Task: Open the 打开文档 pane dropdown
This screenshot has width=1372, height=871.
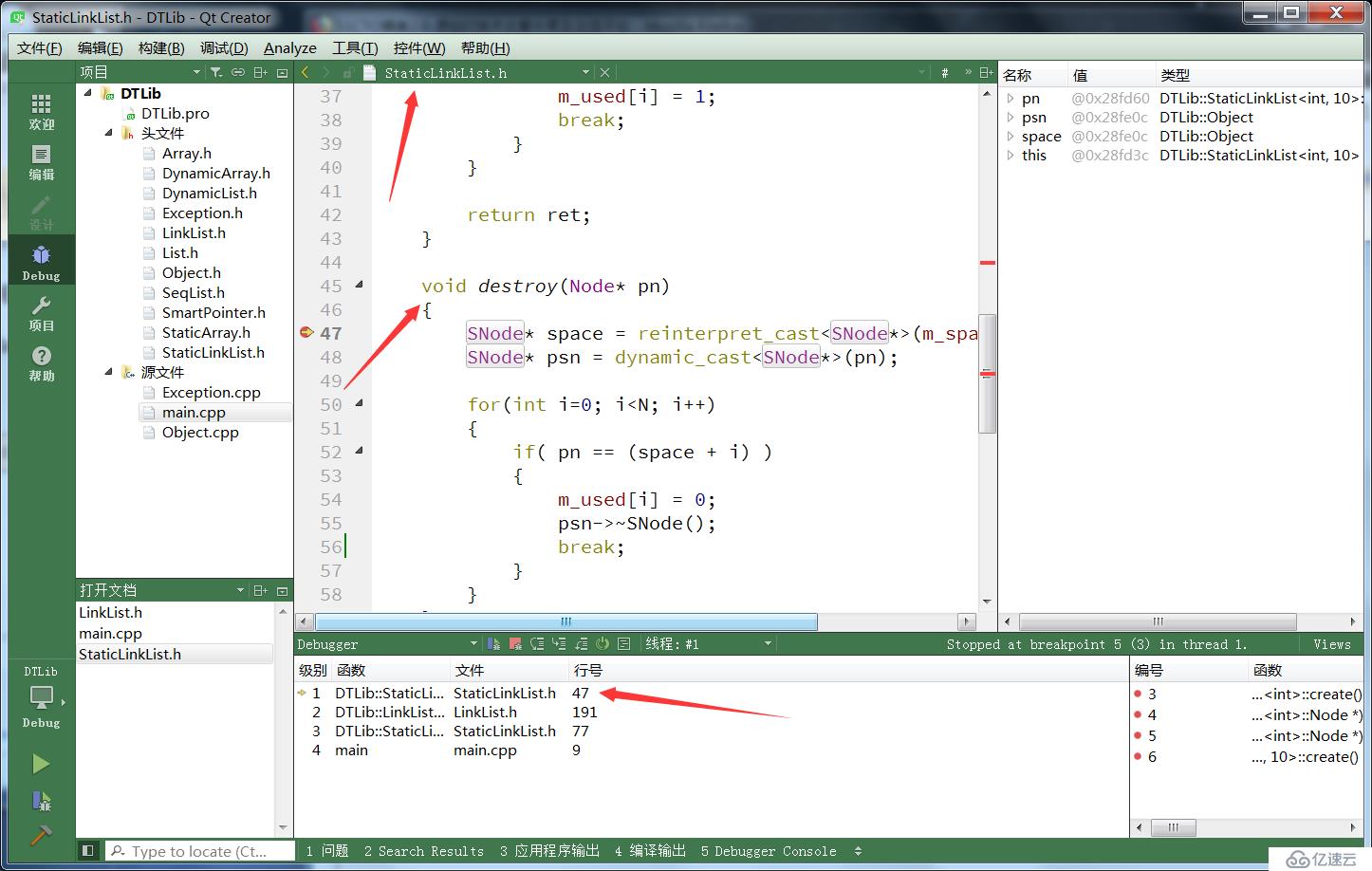Action: [240, 590]
